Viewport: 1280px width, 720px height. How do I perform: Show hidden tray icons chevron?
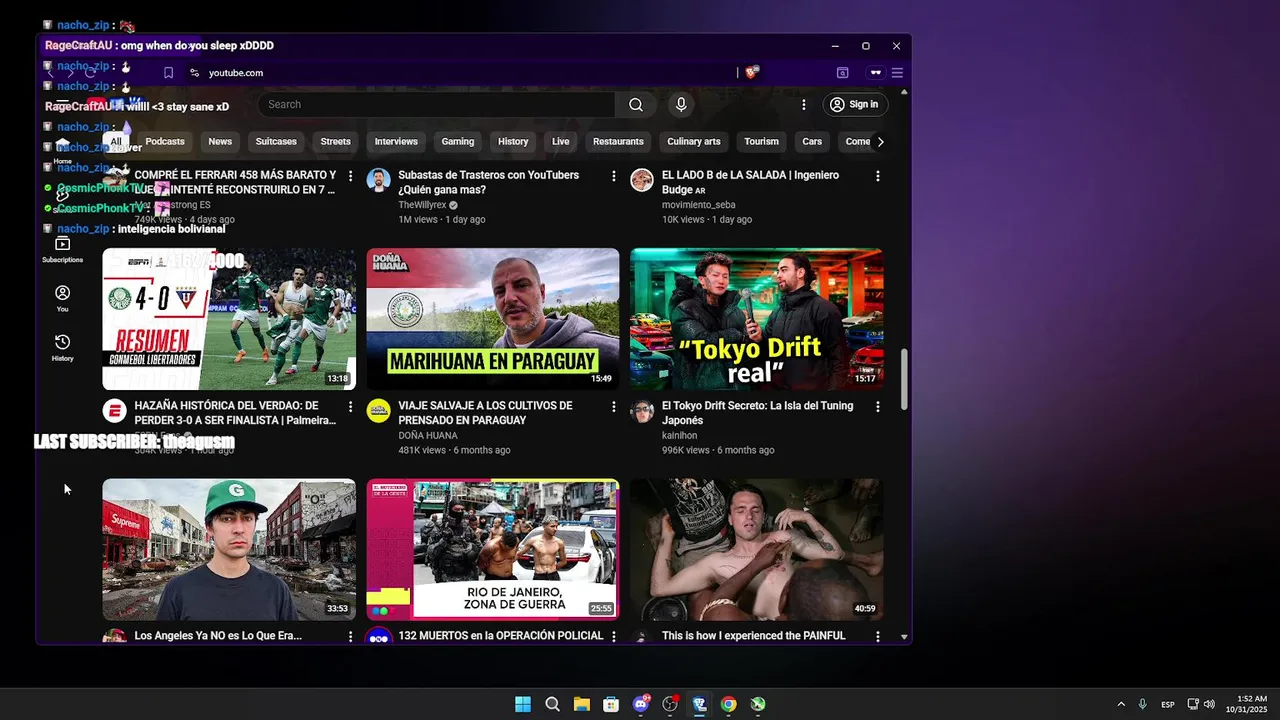tap(1121, 704)
